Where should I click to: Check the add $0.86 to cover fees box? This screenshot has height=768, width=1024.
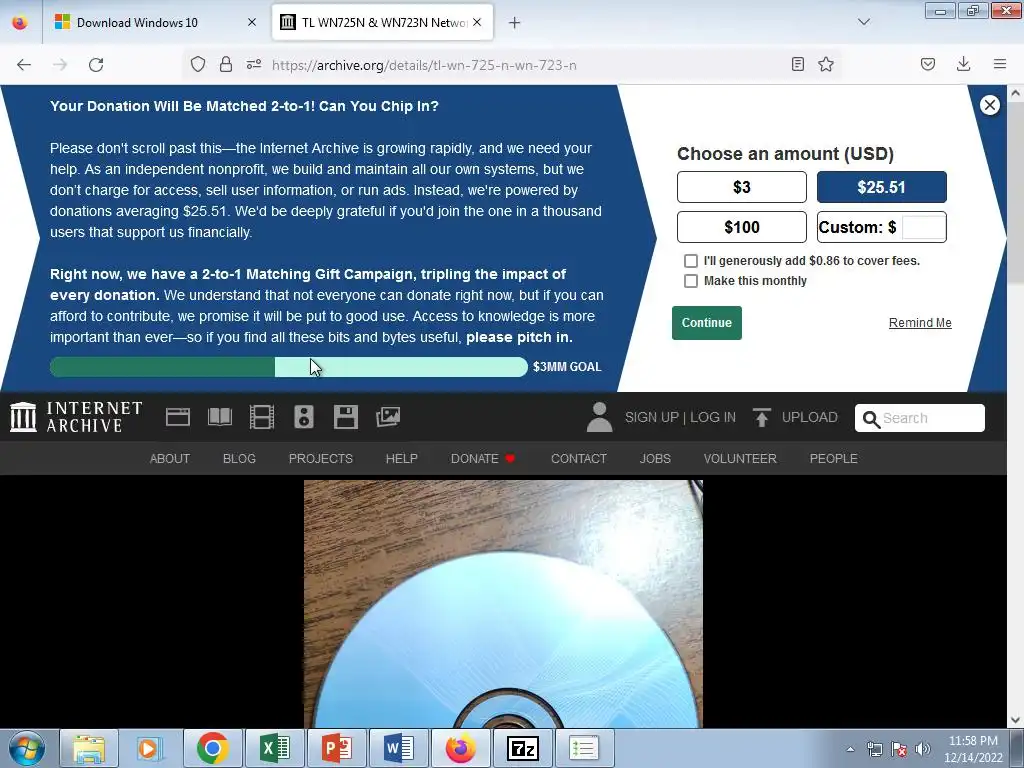691,261
